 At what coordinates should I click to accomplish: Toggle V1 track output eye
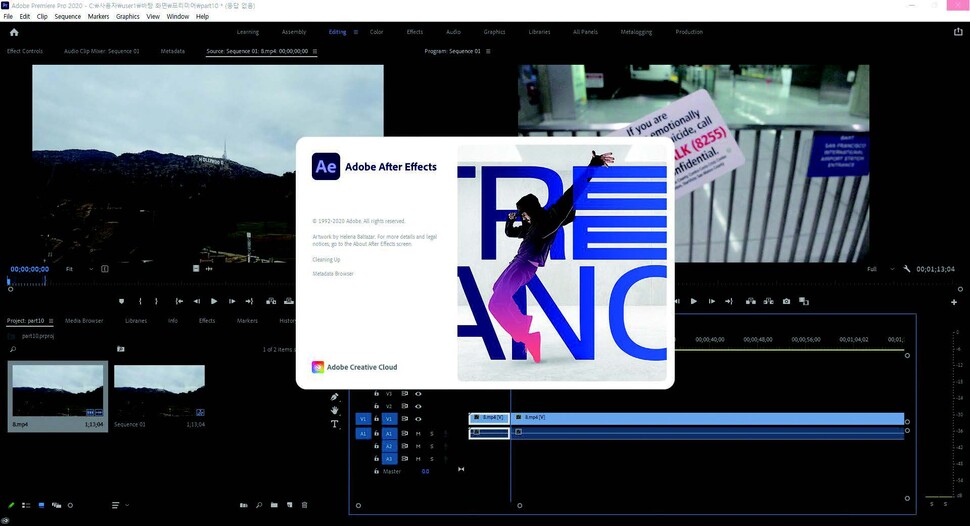418,419
